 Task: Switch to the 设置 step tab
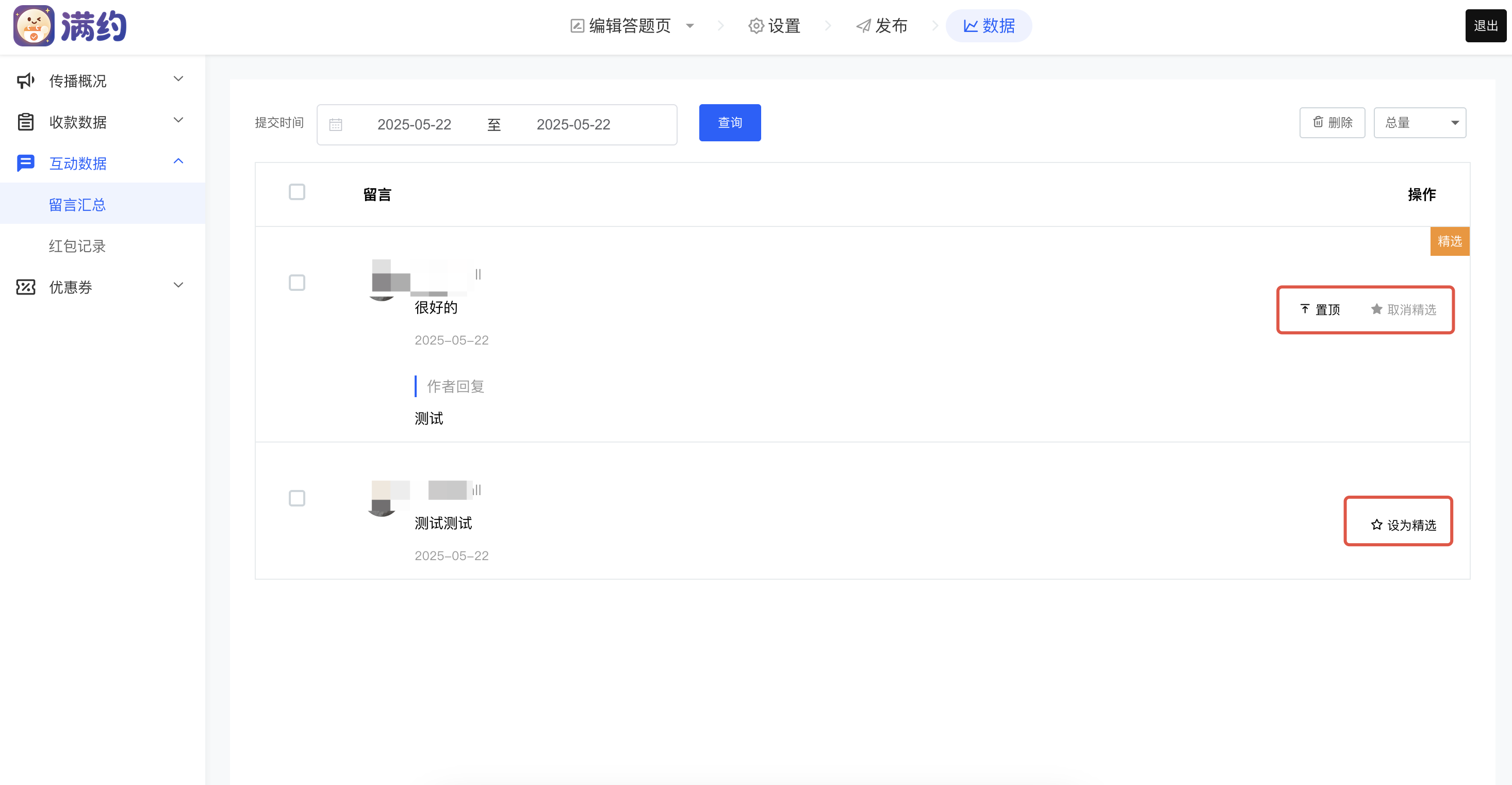pos(775,26)
